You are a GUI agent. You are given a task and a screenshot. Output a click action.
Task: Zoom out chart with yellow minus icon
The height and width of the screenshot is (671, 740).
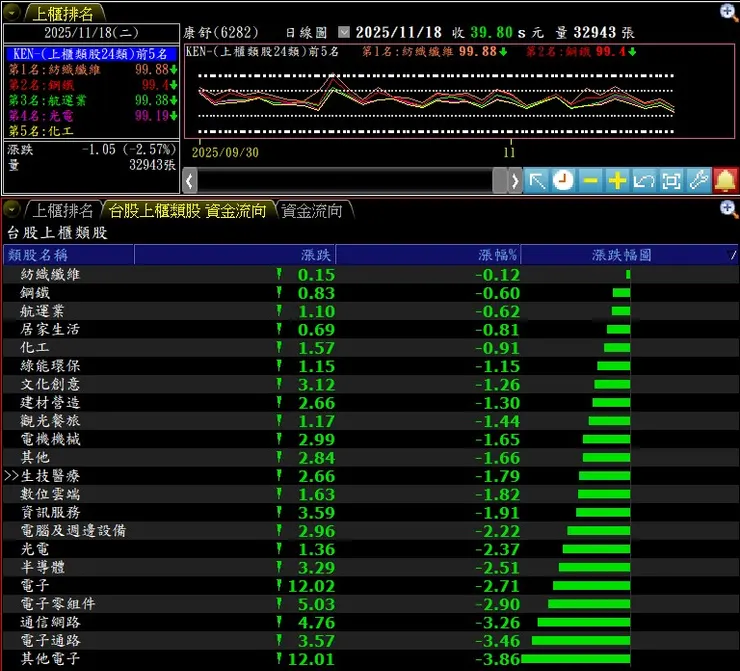(590, 181)
